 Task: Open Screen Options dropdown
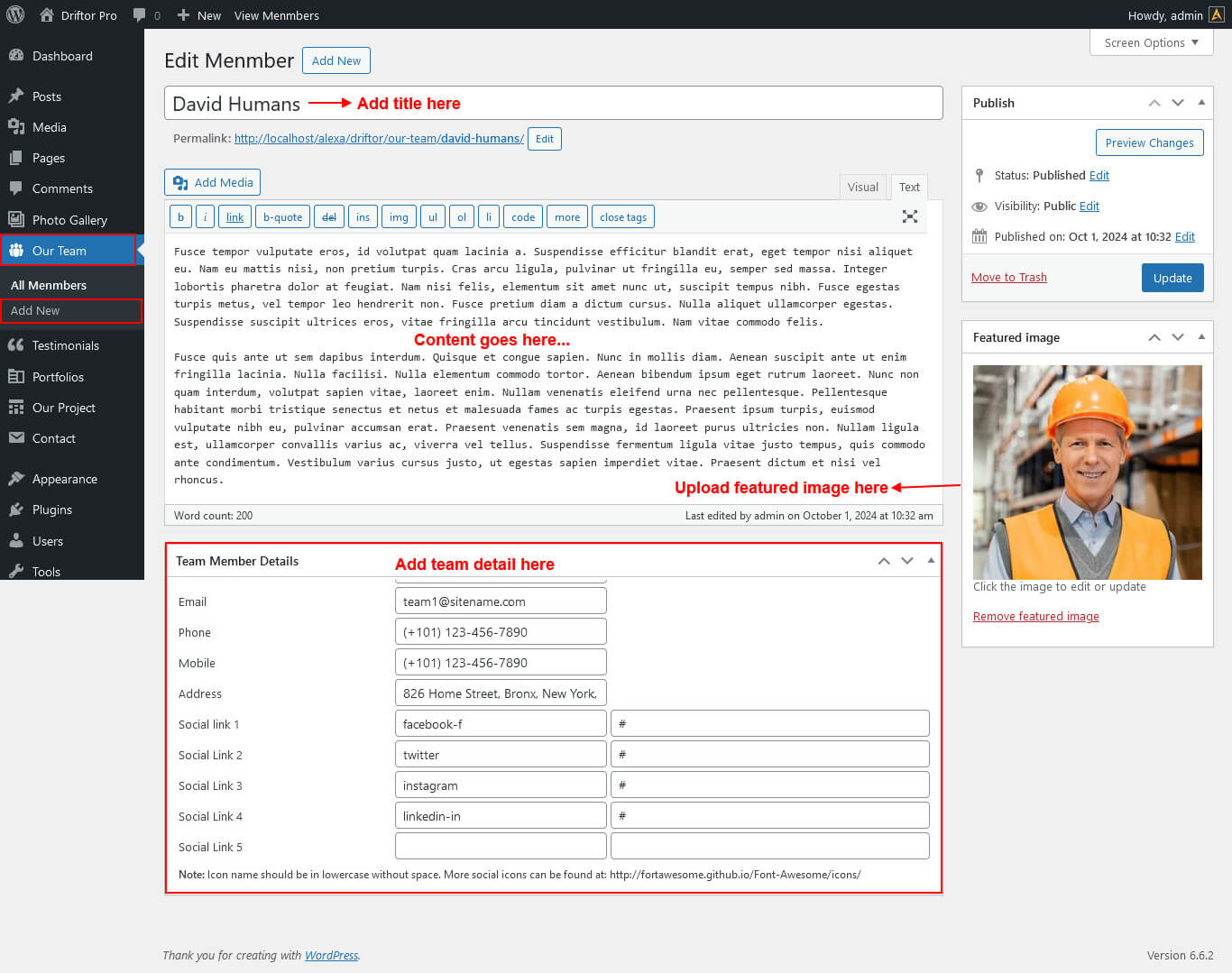(x=1151, y=42)
